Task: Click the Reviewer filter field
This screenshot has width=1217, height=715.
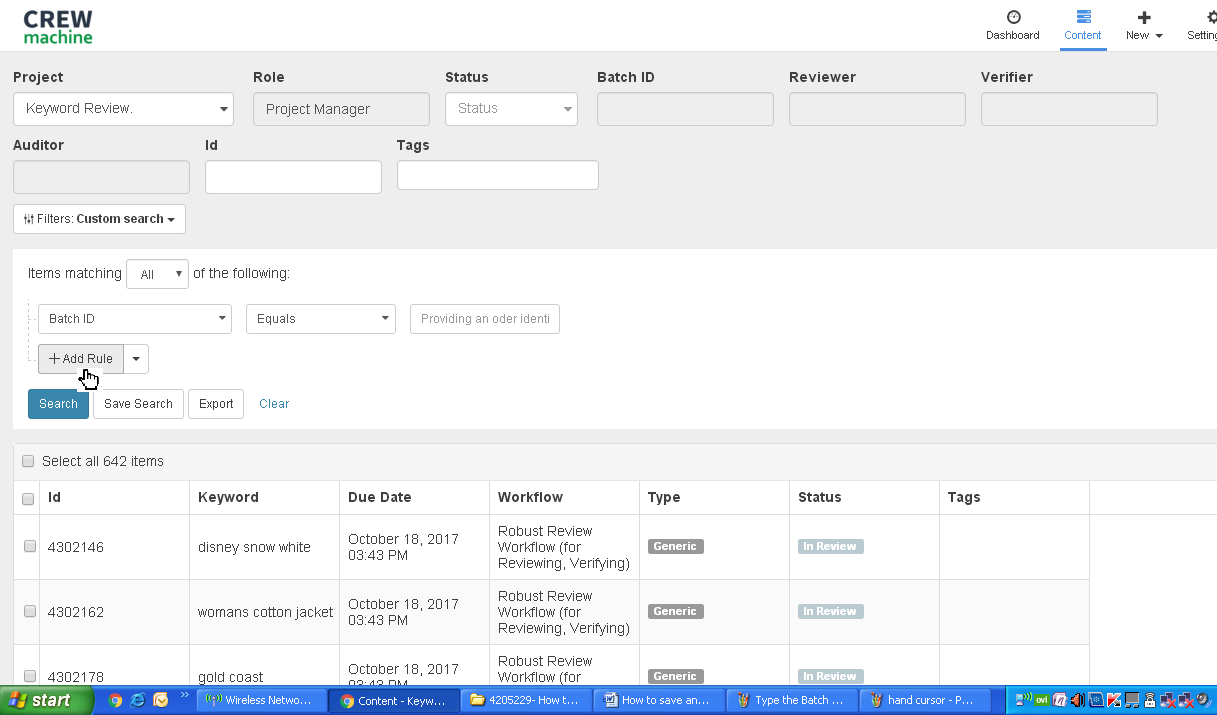Action: 877,109
